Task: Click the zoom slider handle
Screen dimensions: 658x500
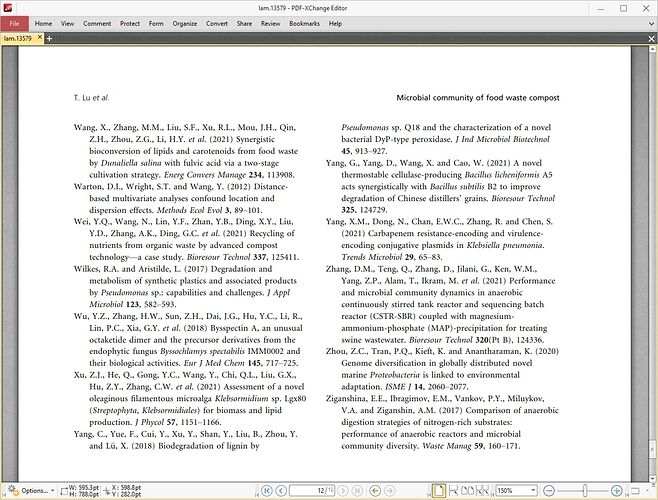Action: (x=583, y=490)
